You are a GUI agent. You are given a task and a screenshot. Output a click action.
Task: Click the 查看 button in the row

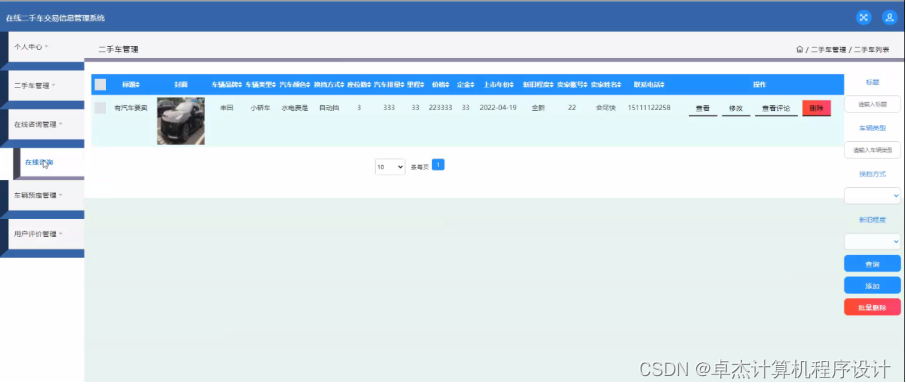pyautogui.click(x=703, y=109)
